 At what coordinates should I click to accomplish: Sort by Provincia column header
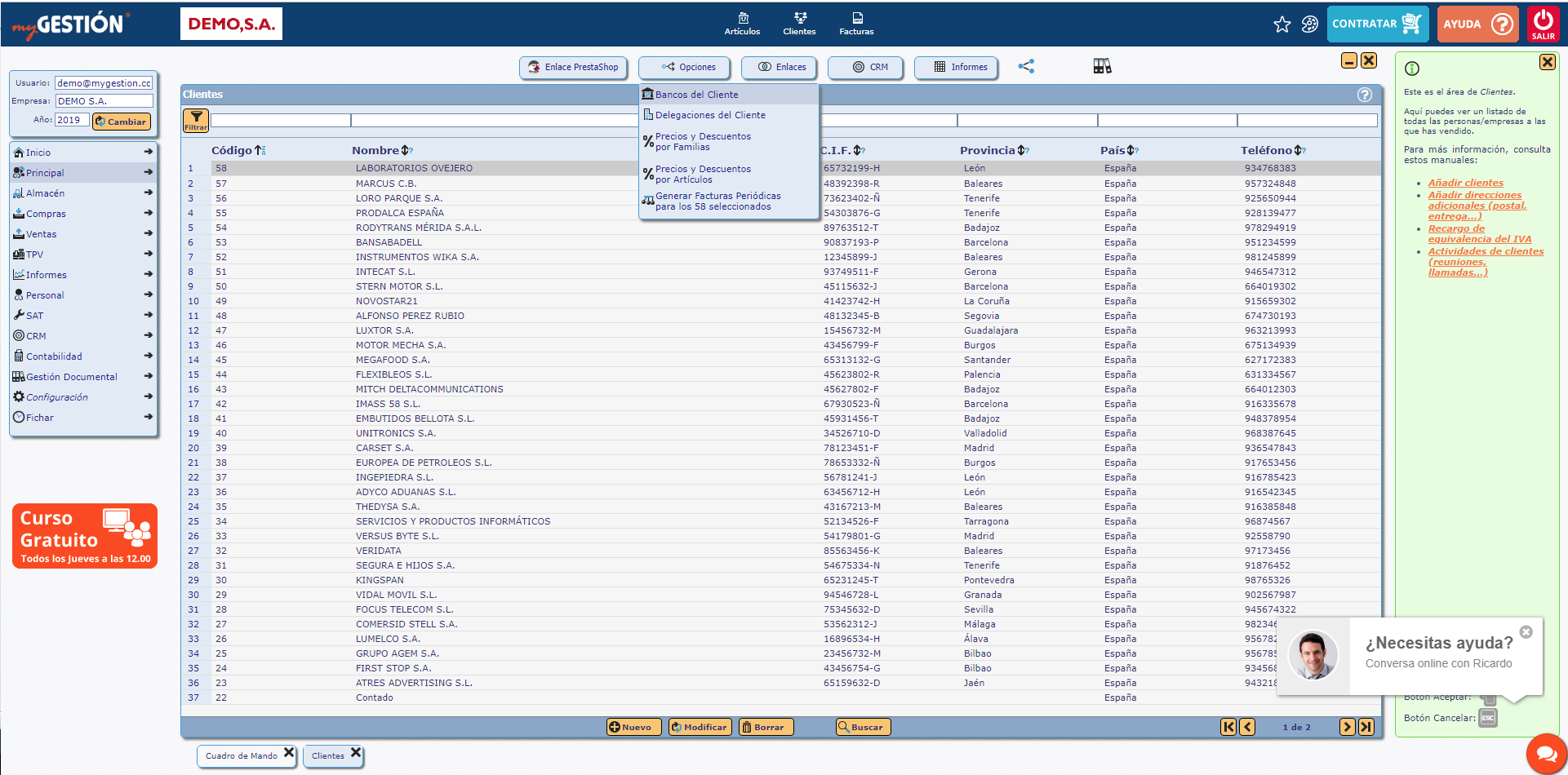click(994, 150)
